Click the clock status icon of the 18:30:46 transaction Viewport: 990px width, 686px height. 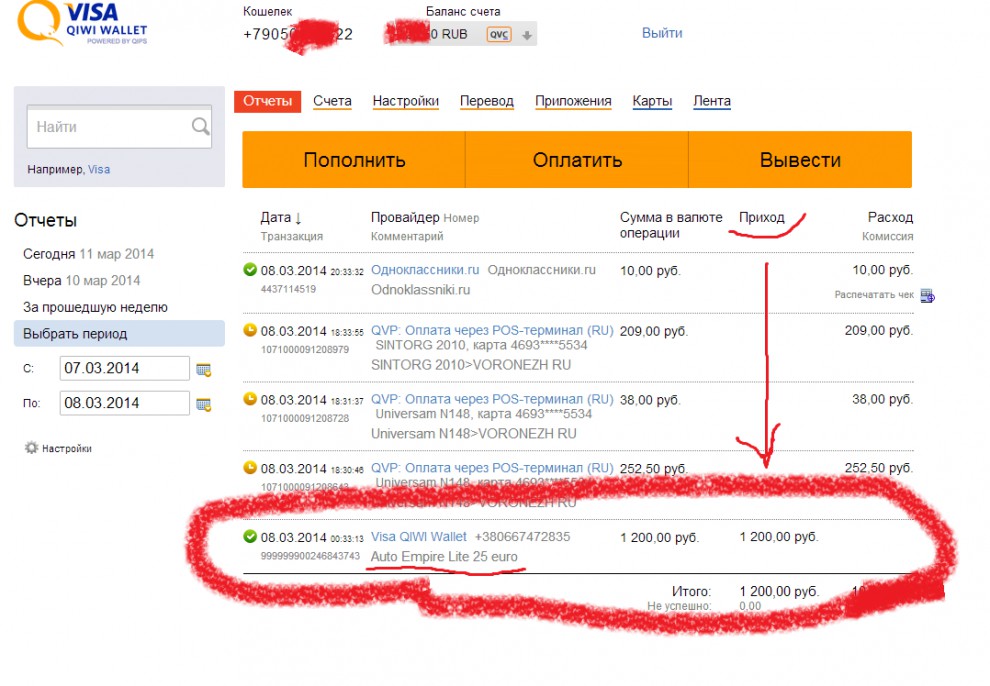pyautogui.click(x=250, y=467)
